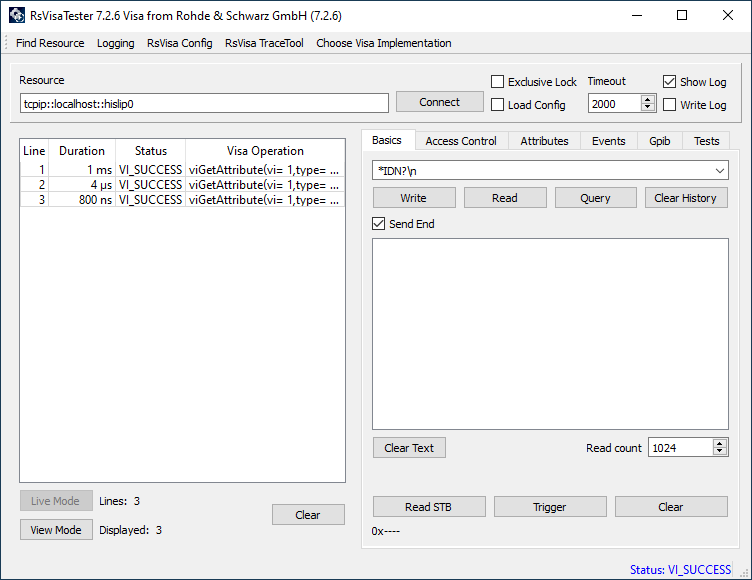Select log row 1 with 1 ms duration
The height and width of the screenshot is (580, 752).
pos(182,170)
